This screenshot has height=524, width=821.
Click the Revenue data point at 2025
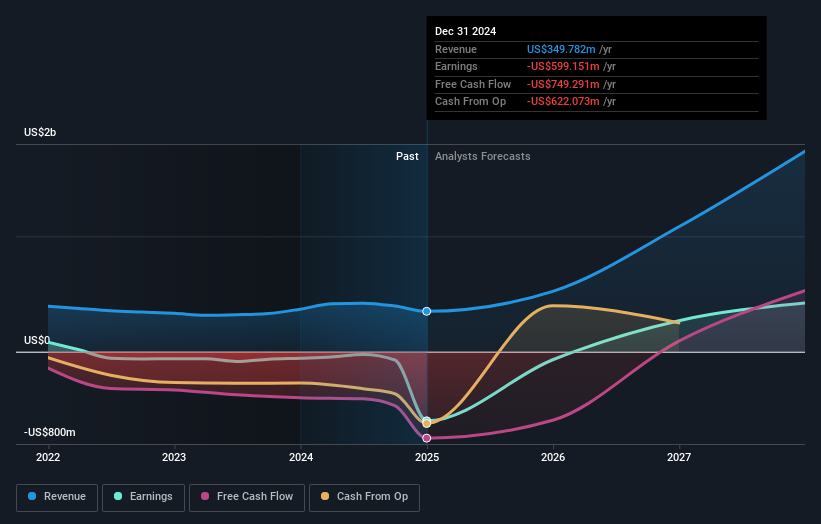pyautogui.click(x=427, y=311)
